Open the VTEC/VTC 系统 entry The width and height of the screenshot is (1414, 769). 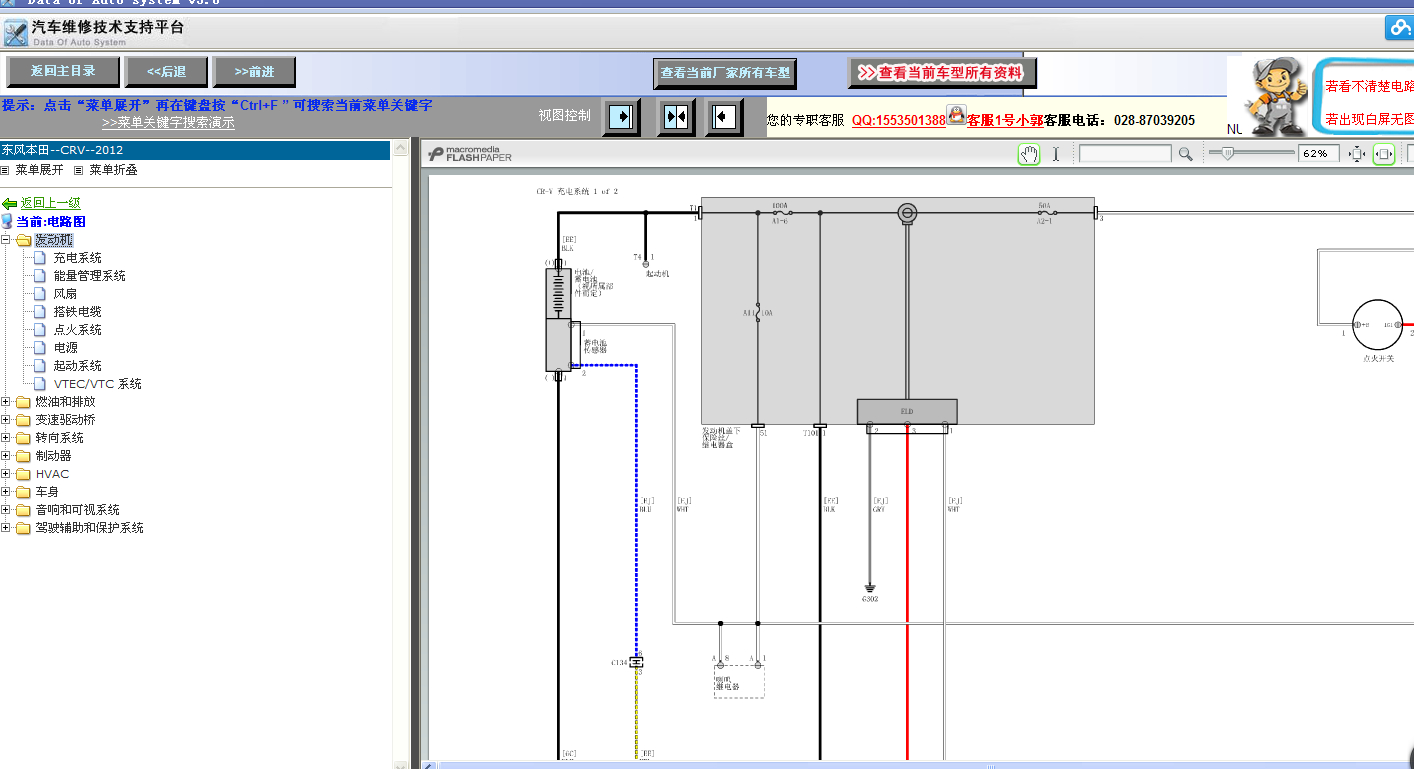tap(98, 384)
